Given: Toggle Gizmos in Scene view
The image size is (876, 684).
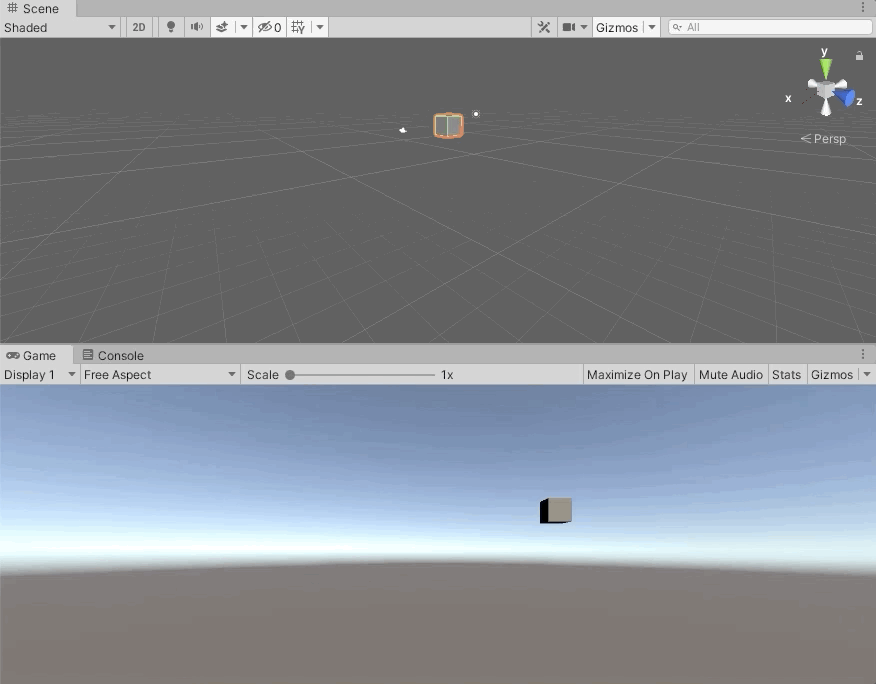Looking at the screenshot, I should coord(617,27).
